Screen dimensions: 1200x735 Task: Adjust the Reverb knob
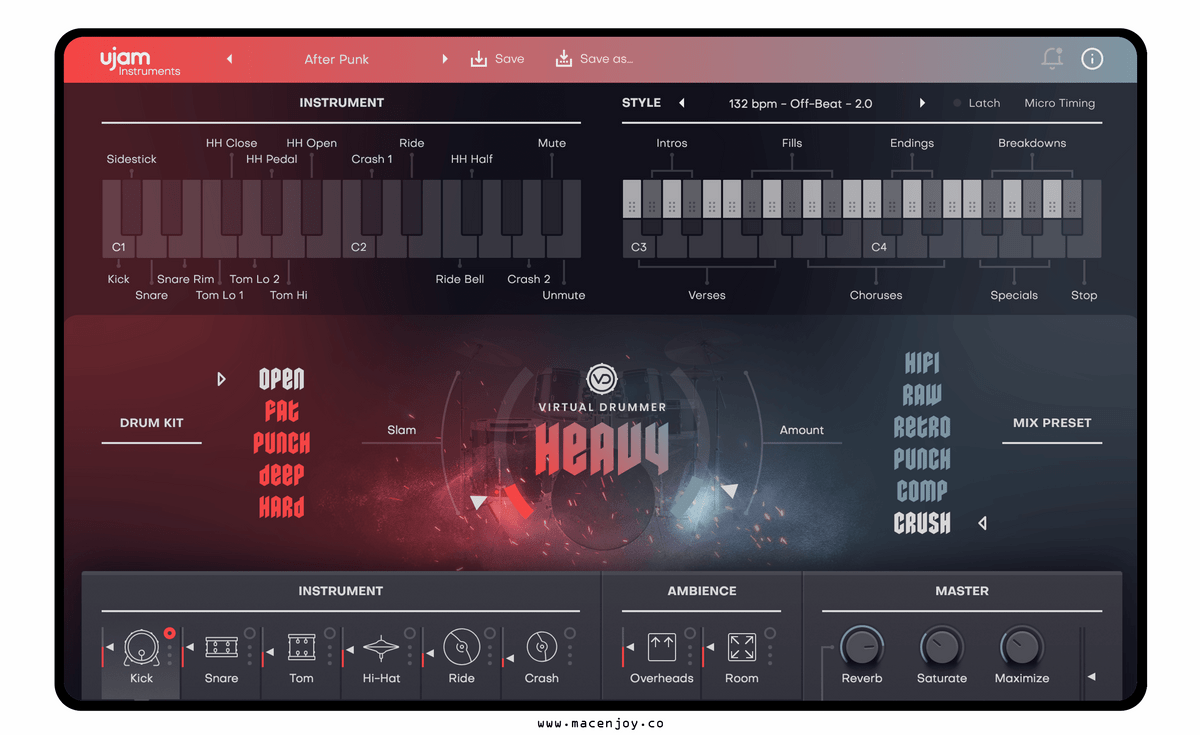(861, 647)
